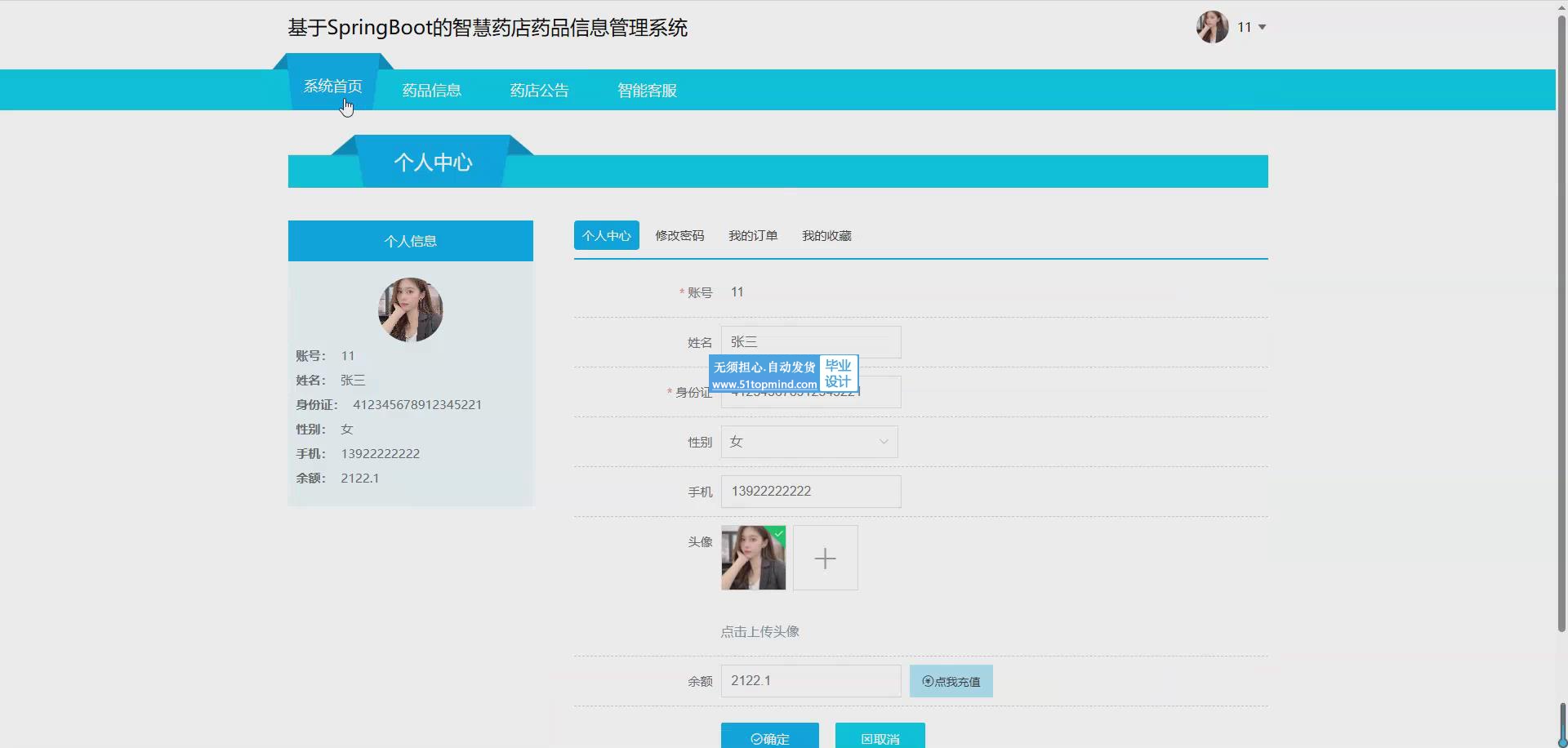Switch to the 修改密码 tab
Screen dimensions: 1568x748
coord(679,235)
